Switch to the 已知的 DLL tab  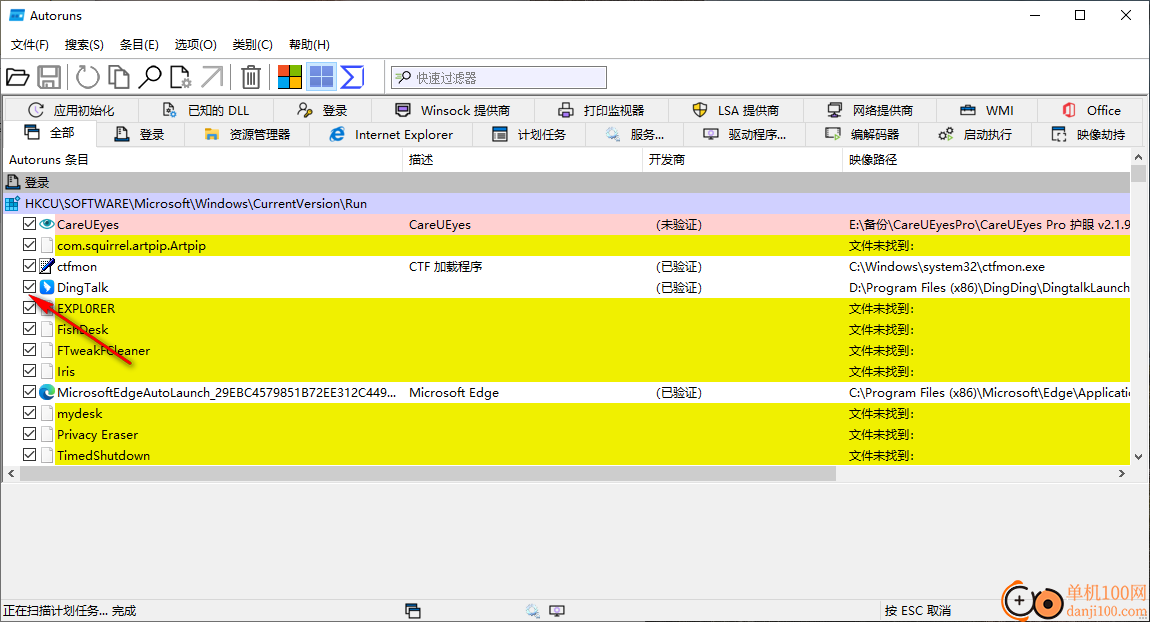pyautogui.click(x=205, y=110)
